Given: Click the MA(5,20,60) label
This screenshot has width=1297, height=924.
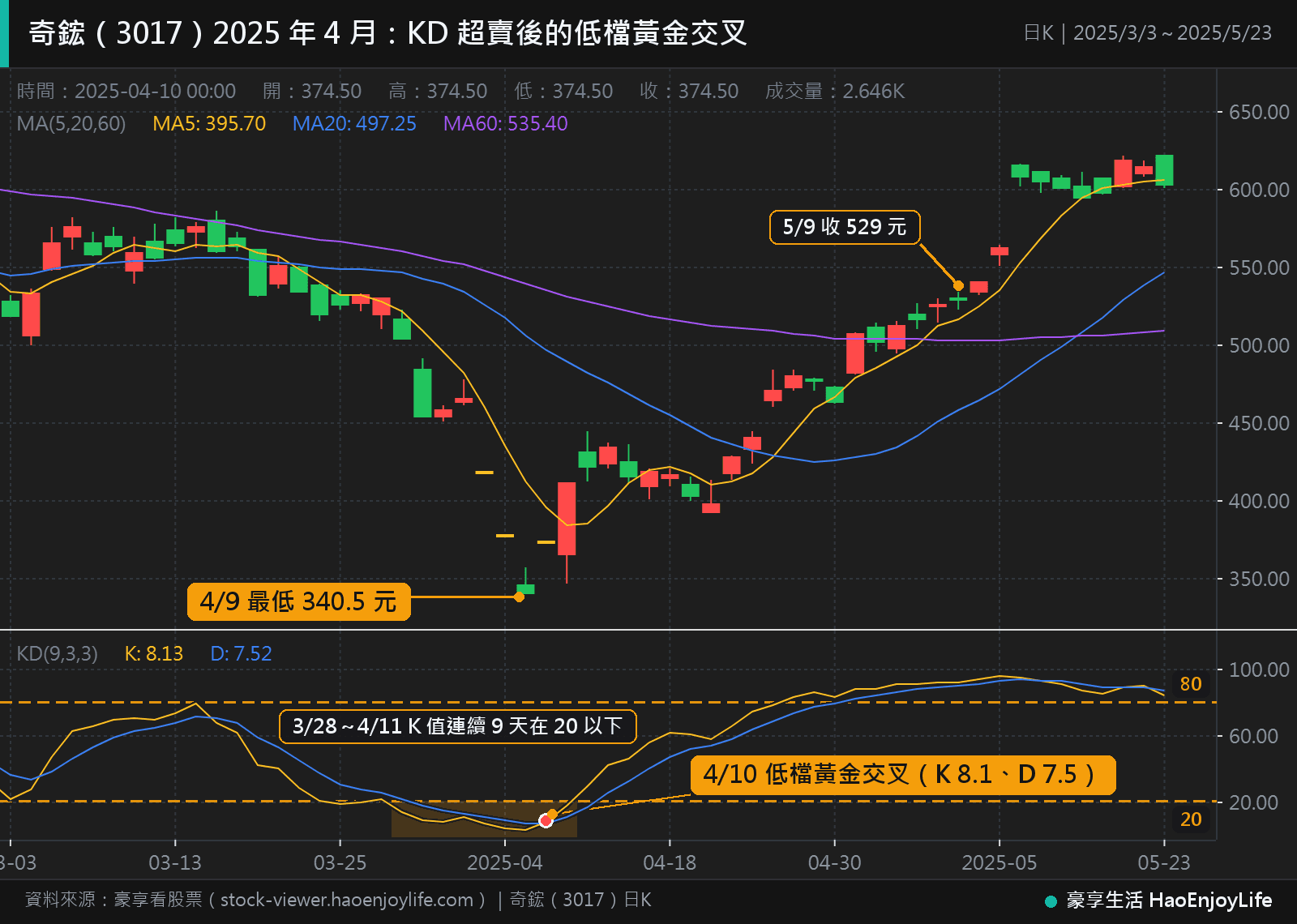Looking at the screenshot, I should [71, 124].
